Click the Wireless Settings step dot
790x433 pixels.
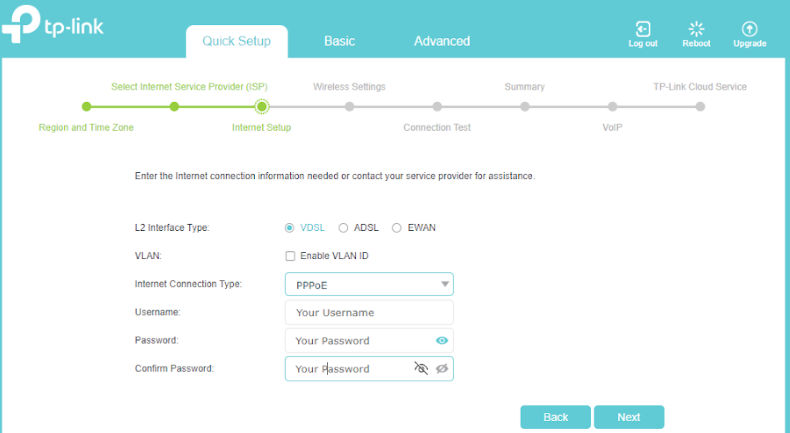(x=349, y=107)
